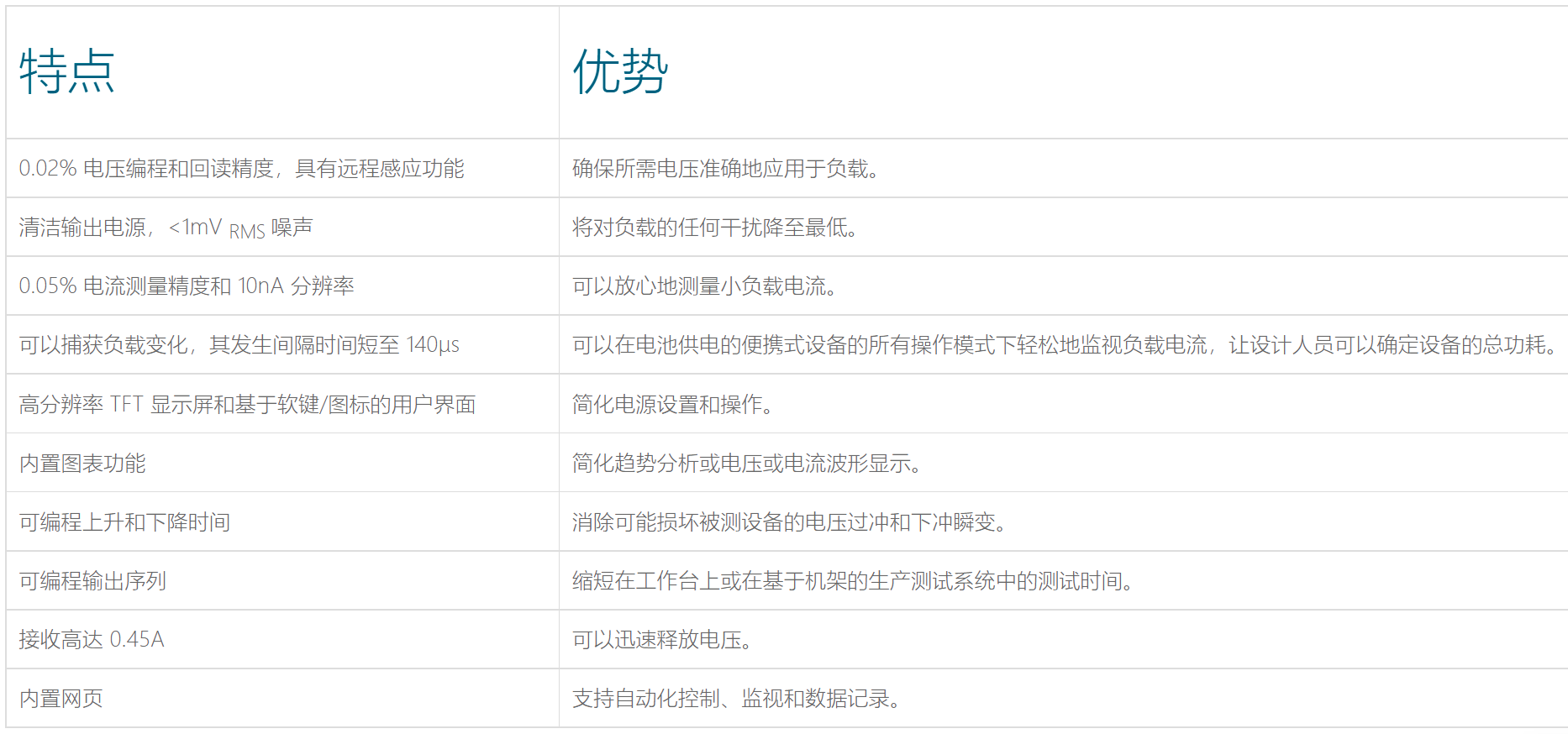
Task: Select the 可以捕获负载变化 140µs feature cell
Action: 239,345
